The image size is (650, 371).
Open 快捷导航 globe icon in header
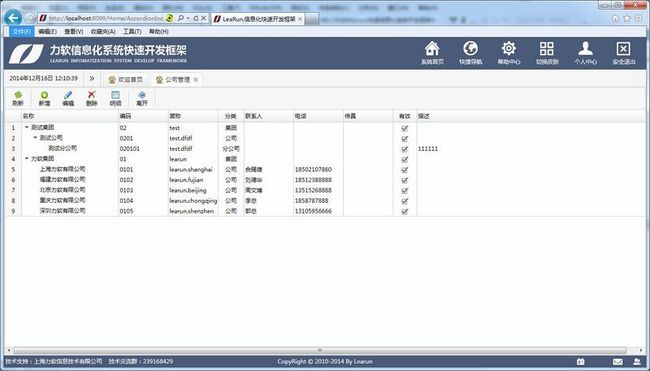pos(471,48)
